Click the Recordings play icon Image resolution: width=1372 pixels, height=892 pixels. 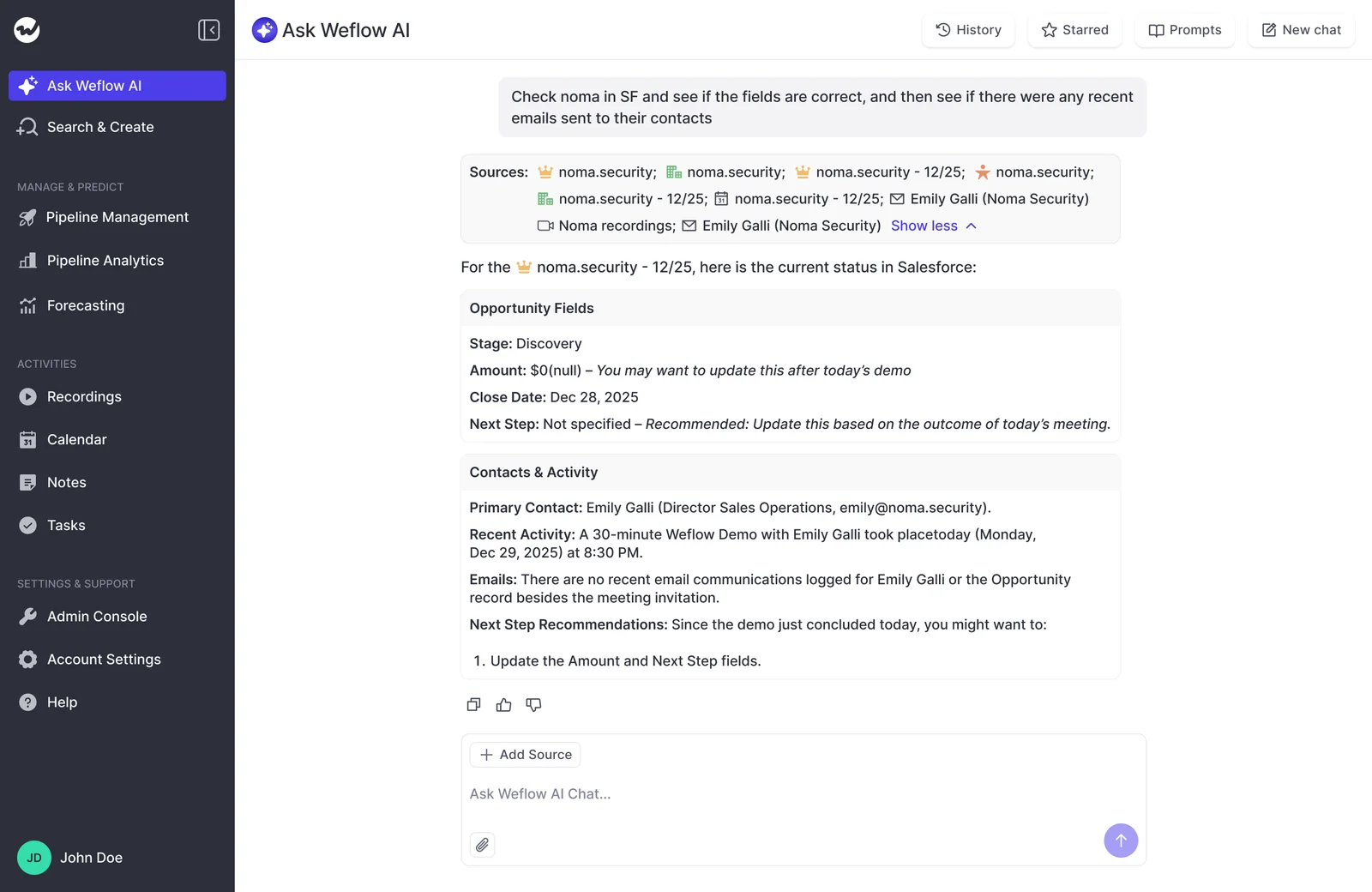point(28,397)
